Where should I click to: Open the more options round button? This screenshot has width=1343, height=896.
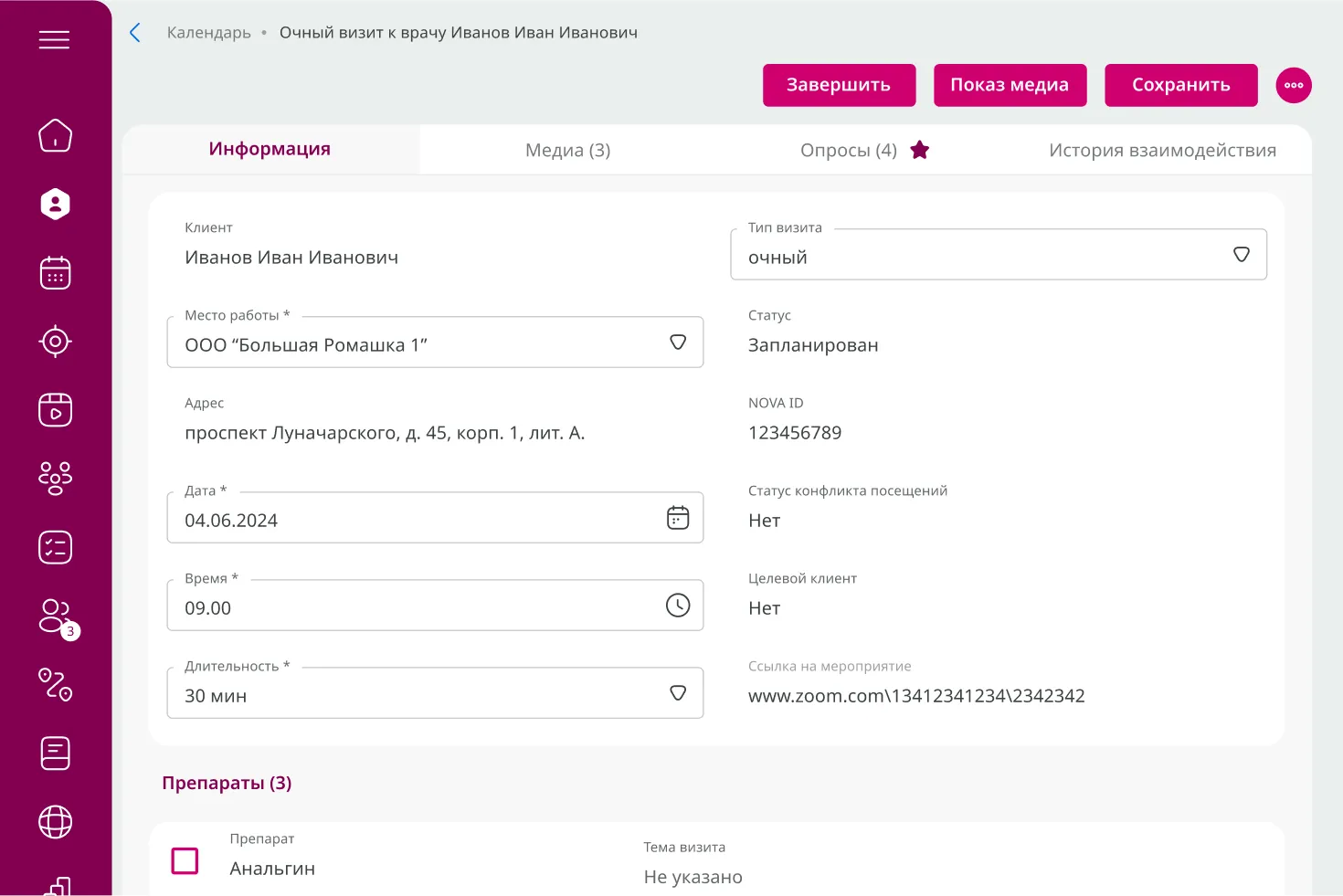pos(1293,85)
